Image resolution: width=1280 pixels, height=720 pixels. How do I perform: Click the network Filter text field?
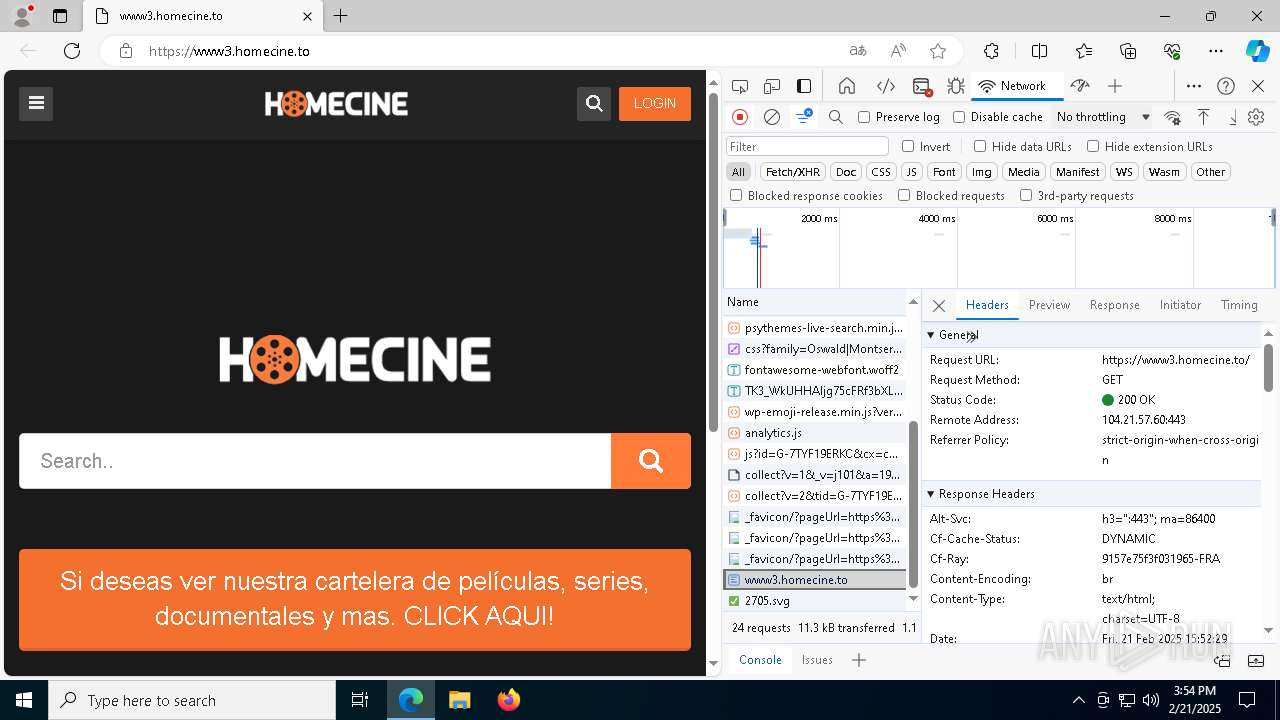pos(807,146)
